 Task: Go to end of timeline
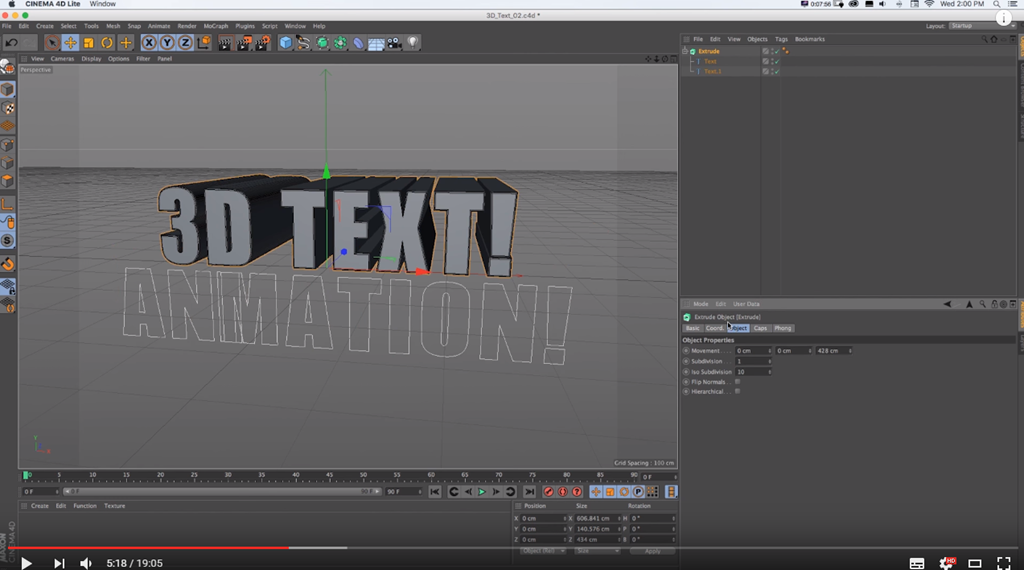point(530,492)
